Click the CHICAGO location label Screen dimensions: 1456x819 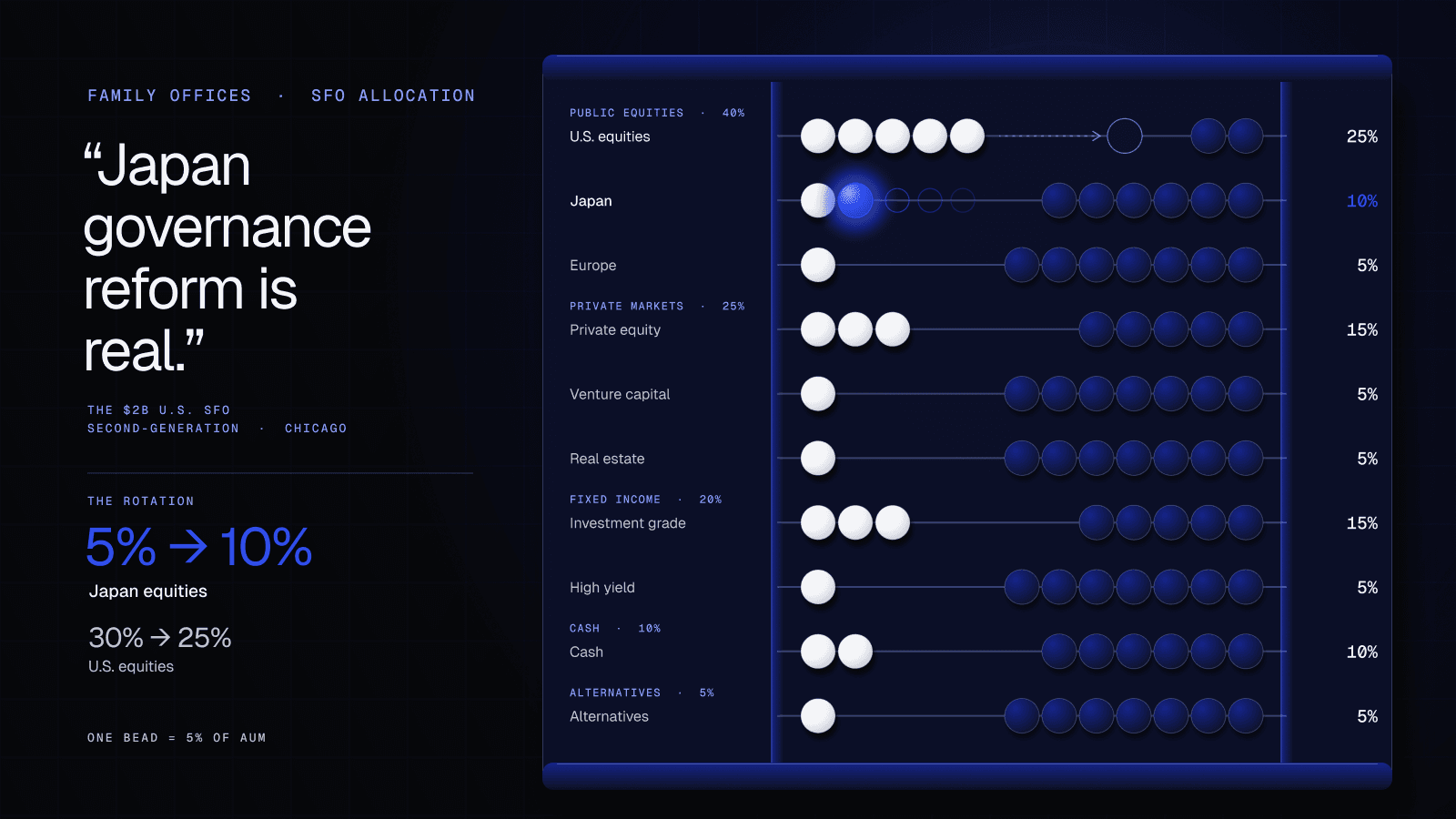tap(316, 429)
